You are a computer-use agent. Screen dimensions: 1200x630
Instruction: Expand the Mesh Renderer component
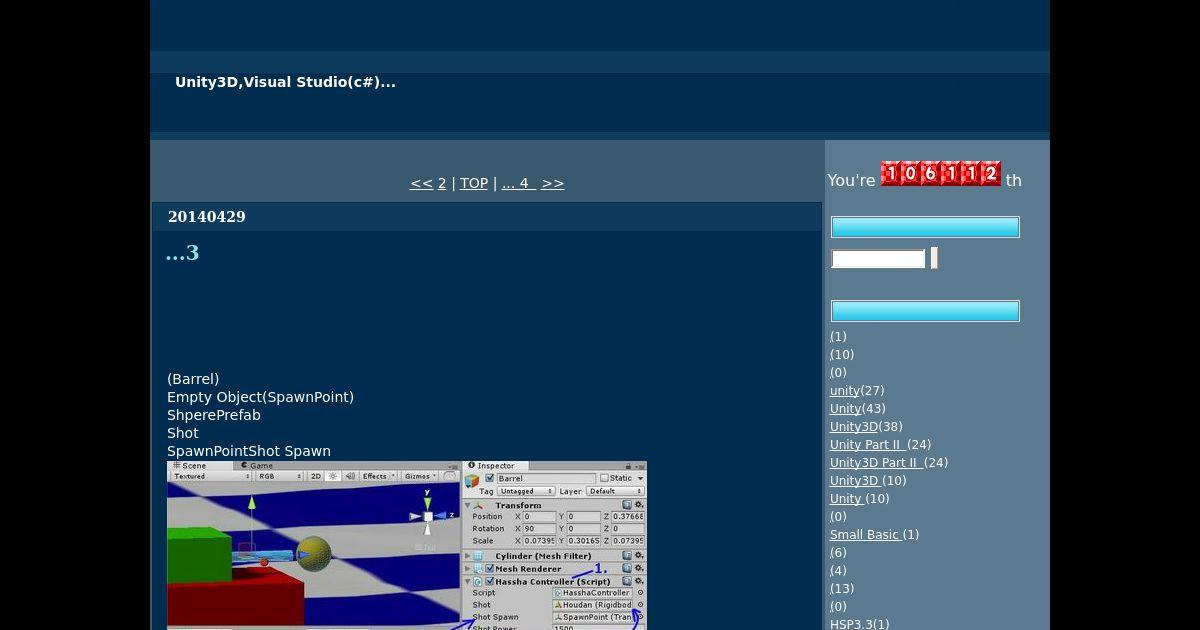pyautogui.click(x=468, y=568)
